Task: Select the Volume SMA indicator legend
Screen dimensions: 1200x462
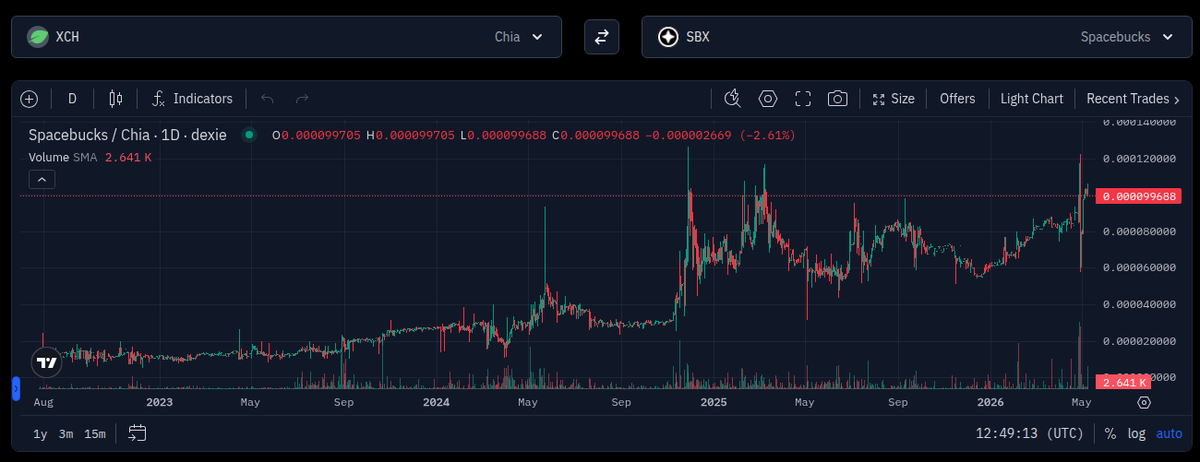Action: click(x=90, y=157)
